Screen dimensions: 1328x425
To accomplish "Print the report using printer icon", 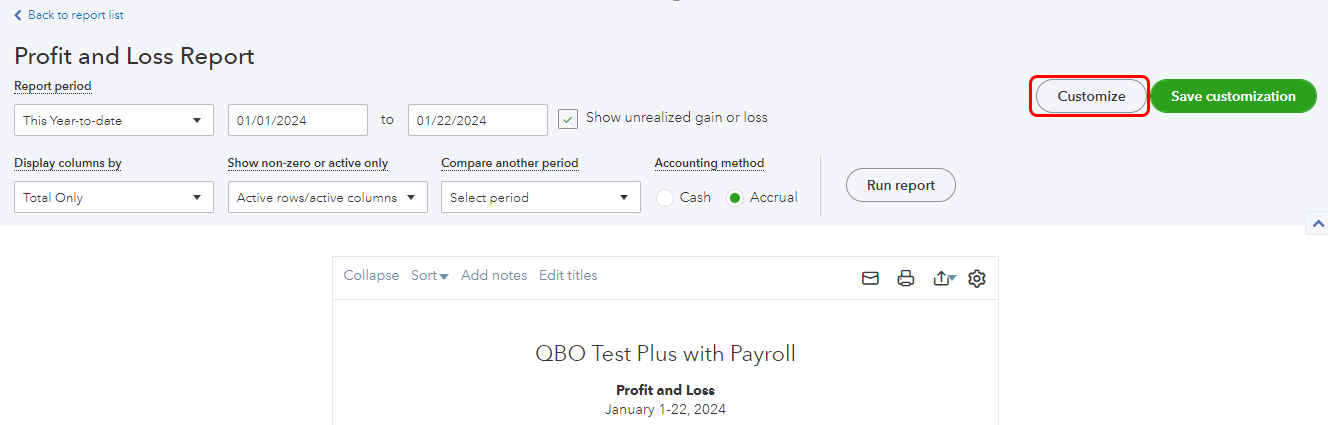I will [x=906, y=279].
